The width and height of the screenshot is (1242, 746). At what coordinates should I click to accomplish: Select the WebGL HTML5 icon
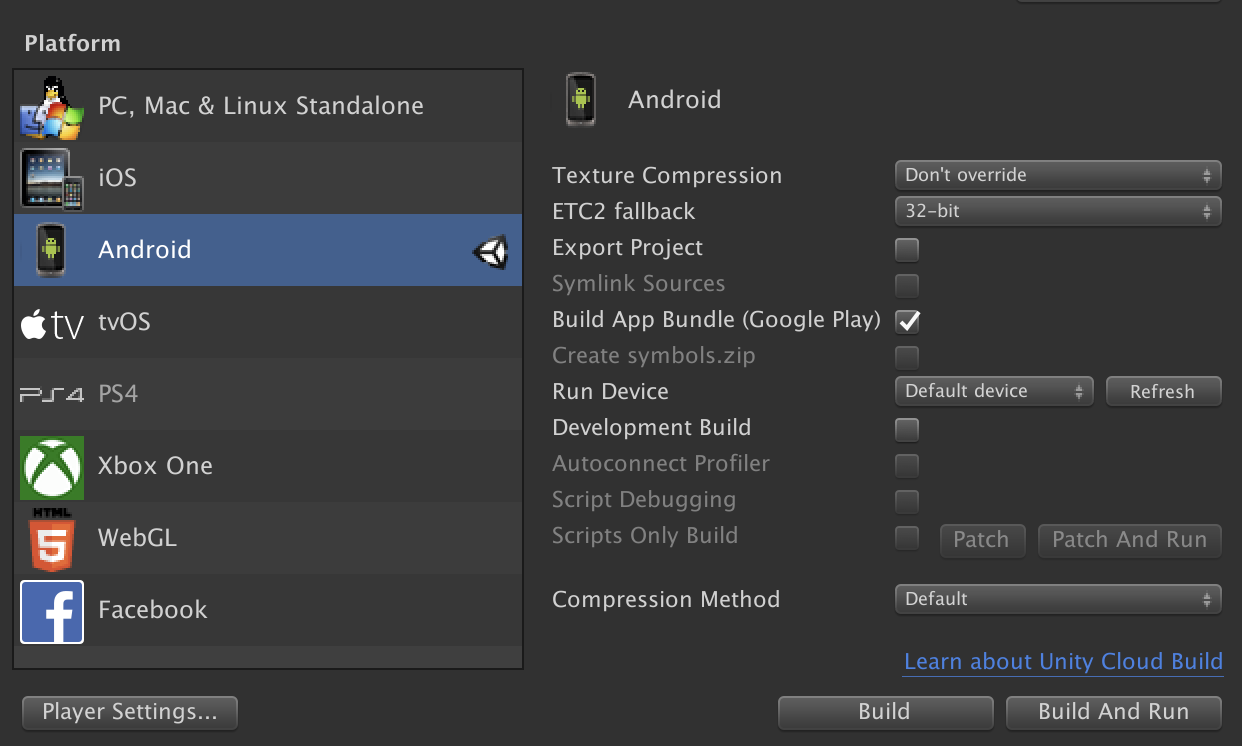[51, 538]
